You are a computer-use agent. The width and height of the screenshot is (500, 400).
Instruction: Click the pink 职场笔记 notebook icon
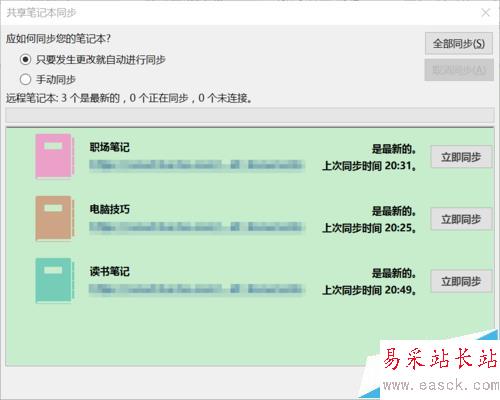[x=55, y=156]
